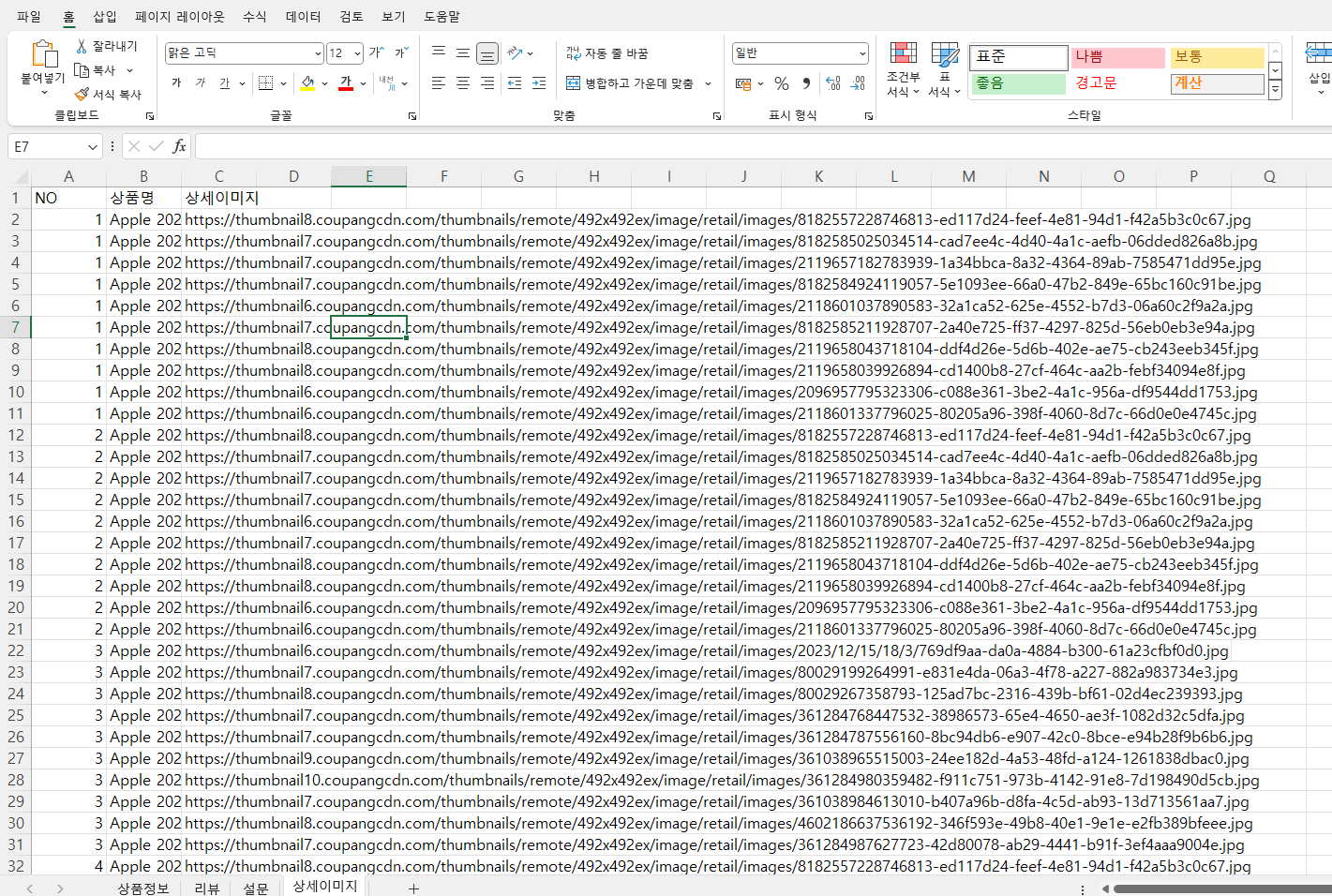Viewport: 1332px width, 896px height.
Task: Switch to the 리뷰 sheet tab
Action: pyautogui.click(x=206, y=888)
